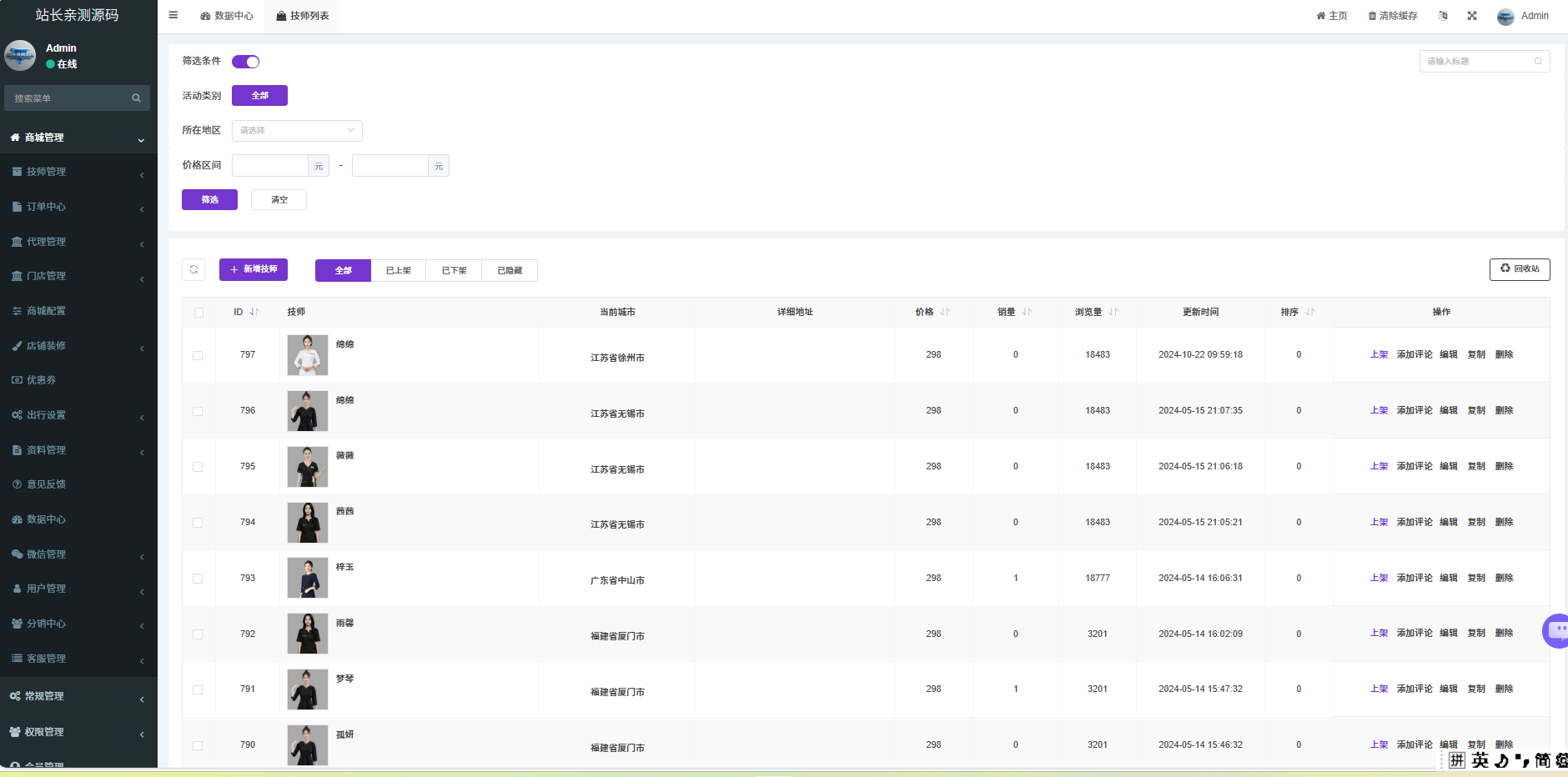Open the 回收站 recycle bin button
Screen dimensions: 1568x777
click(x=1519, y=269)
